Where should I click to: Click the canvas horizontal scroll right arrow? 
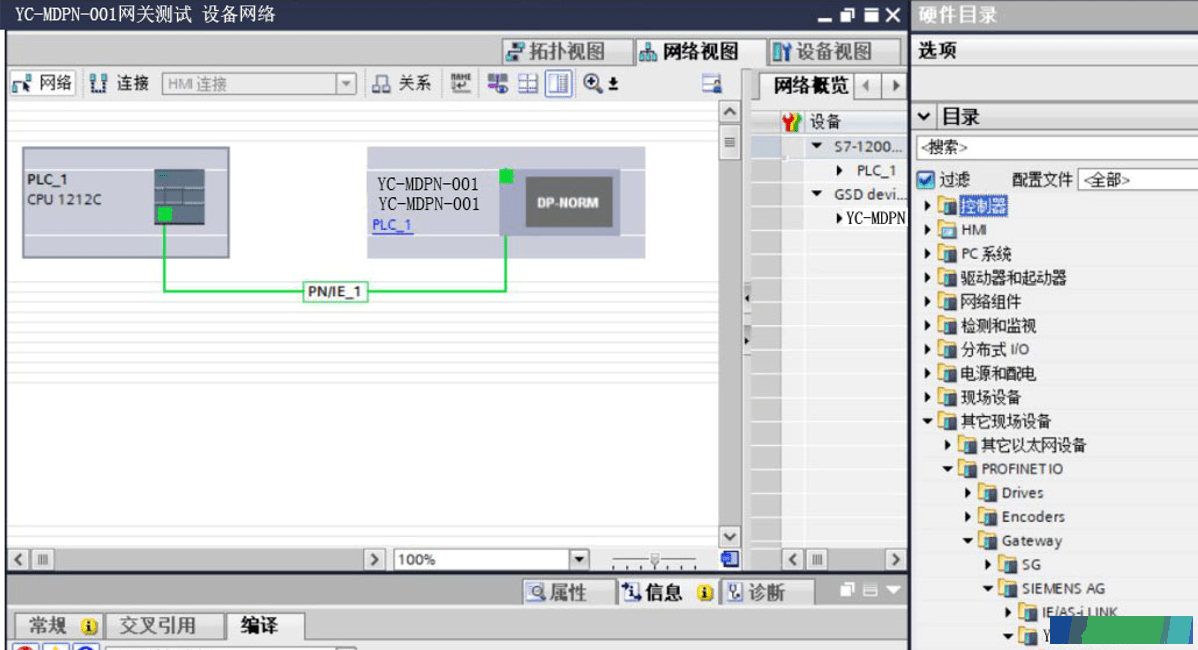374,559
